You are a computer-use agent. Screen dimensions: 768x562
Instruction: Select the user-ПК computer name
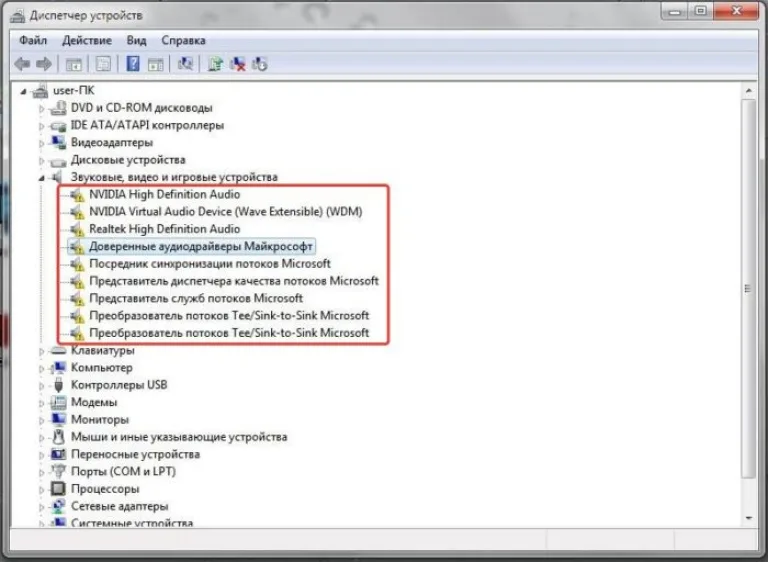73,91
